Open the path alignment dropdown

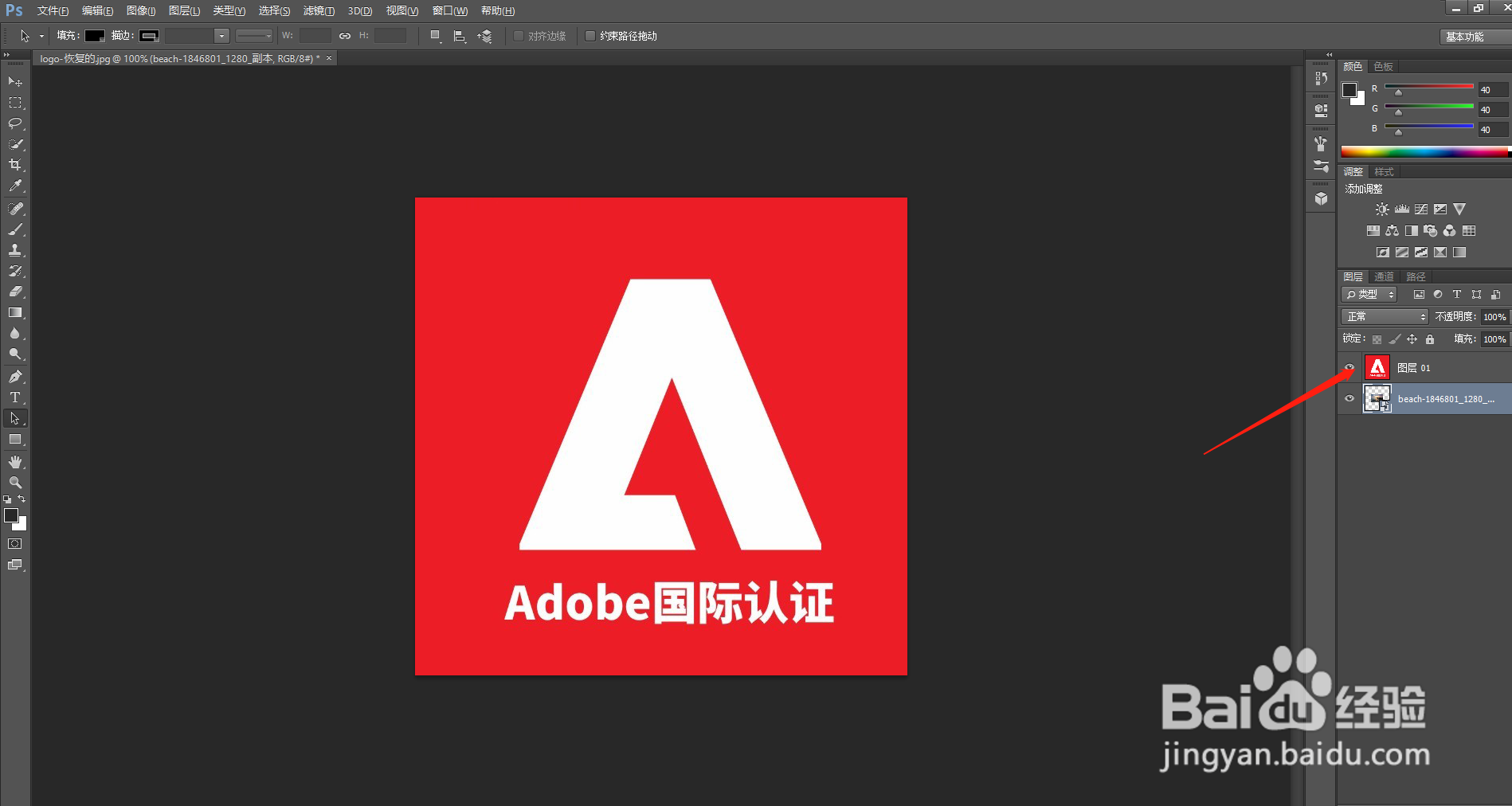tap(460, 36)
